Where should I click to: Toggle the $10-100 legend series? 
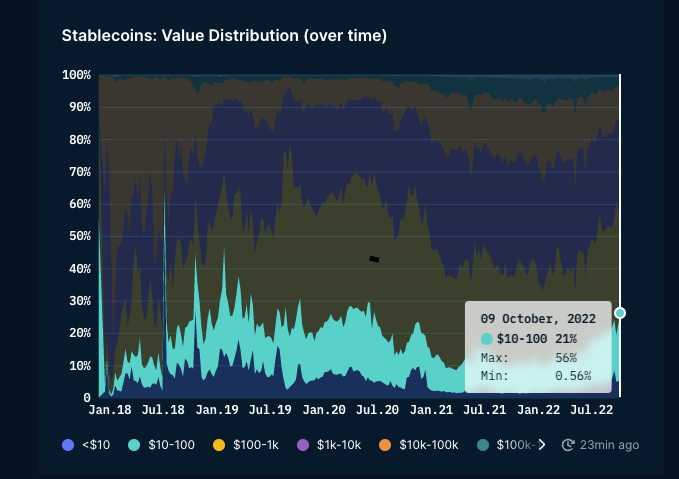161,445
